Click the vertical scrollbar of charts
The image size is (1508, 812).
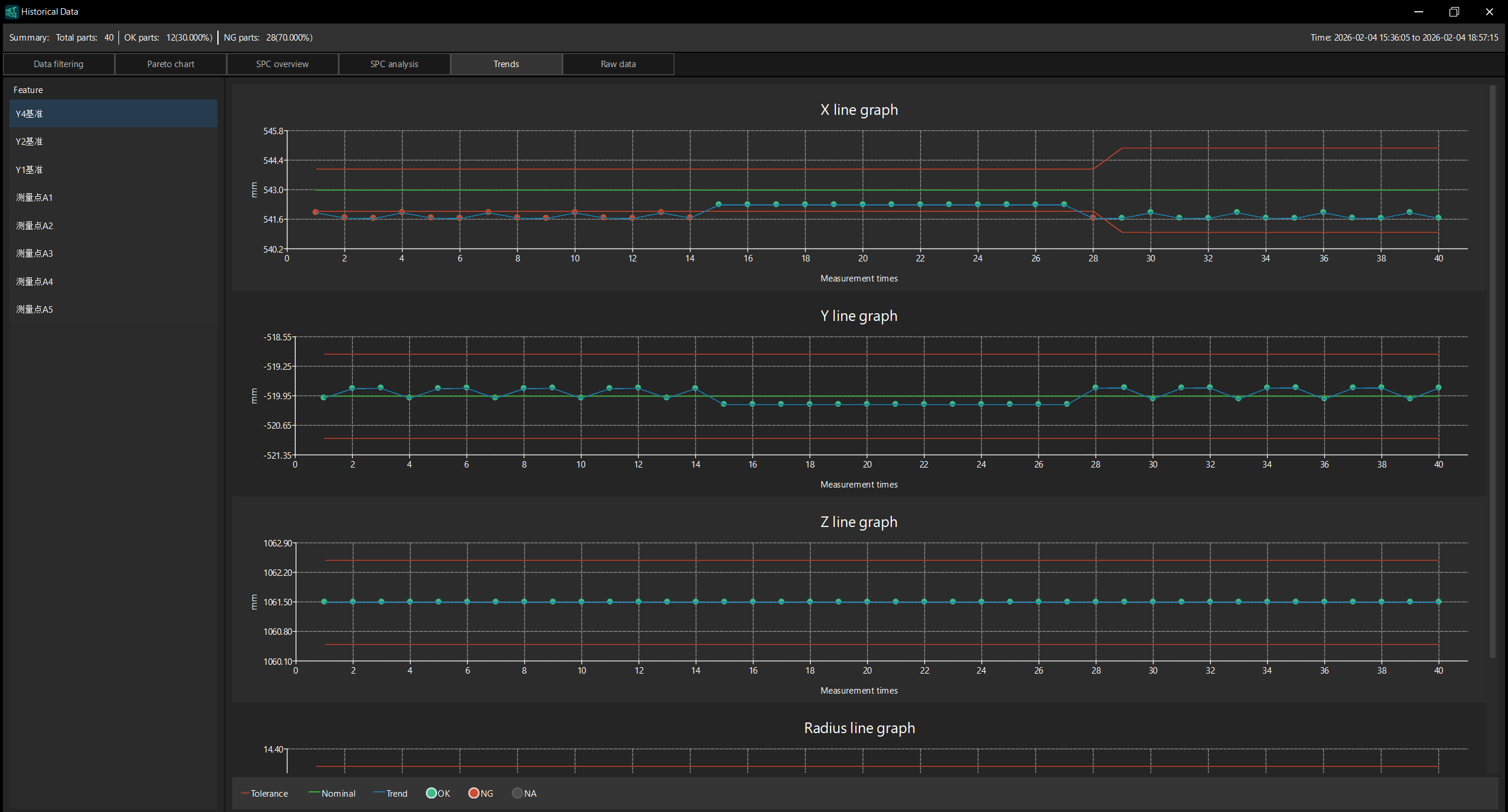pos(1492,371)
